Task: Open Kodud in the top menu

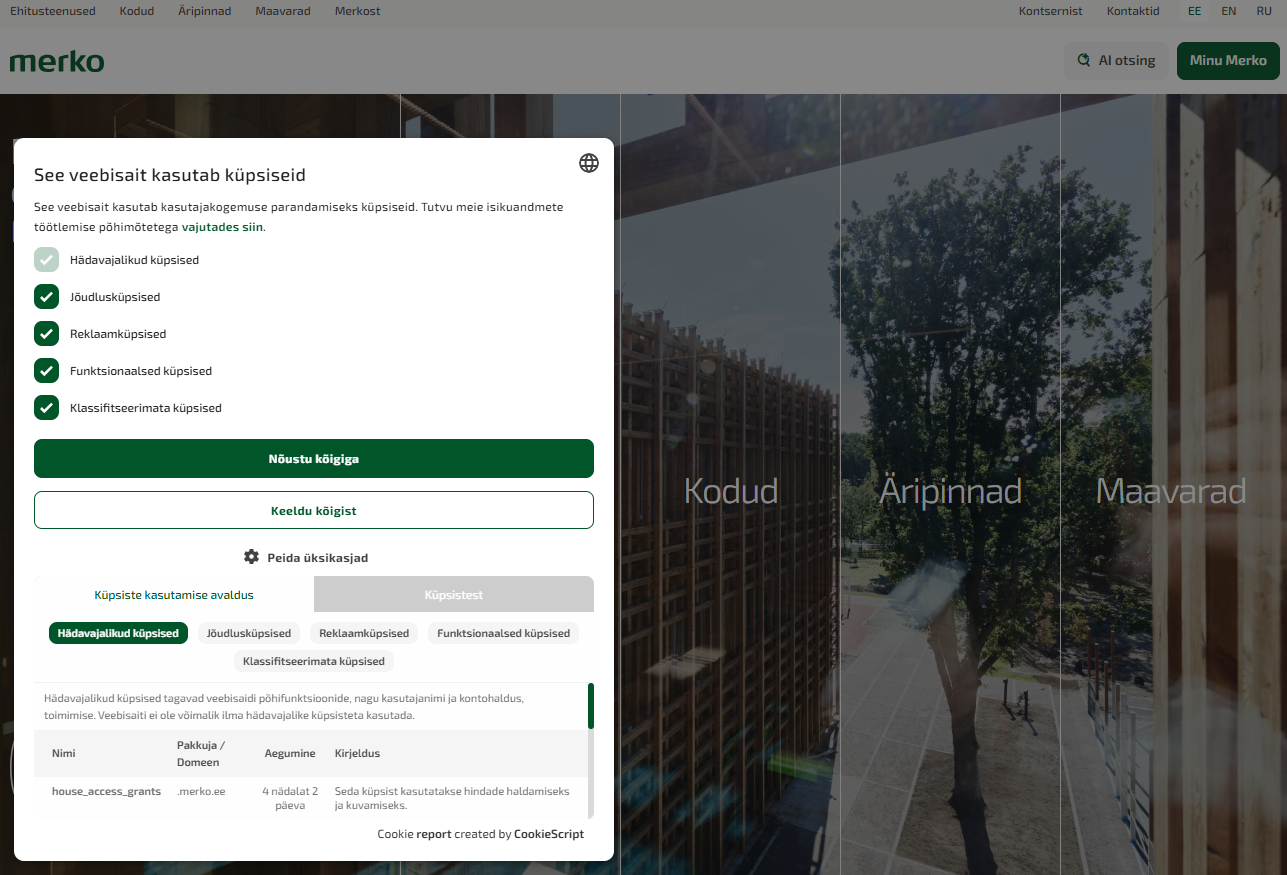Action: [x=137, y=11]
